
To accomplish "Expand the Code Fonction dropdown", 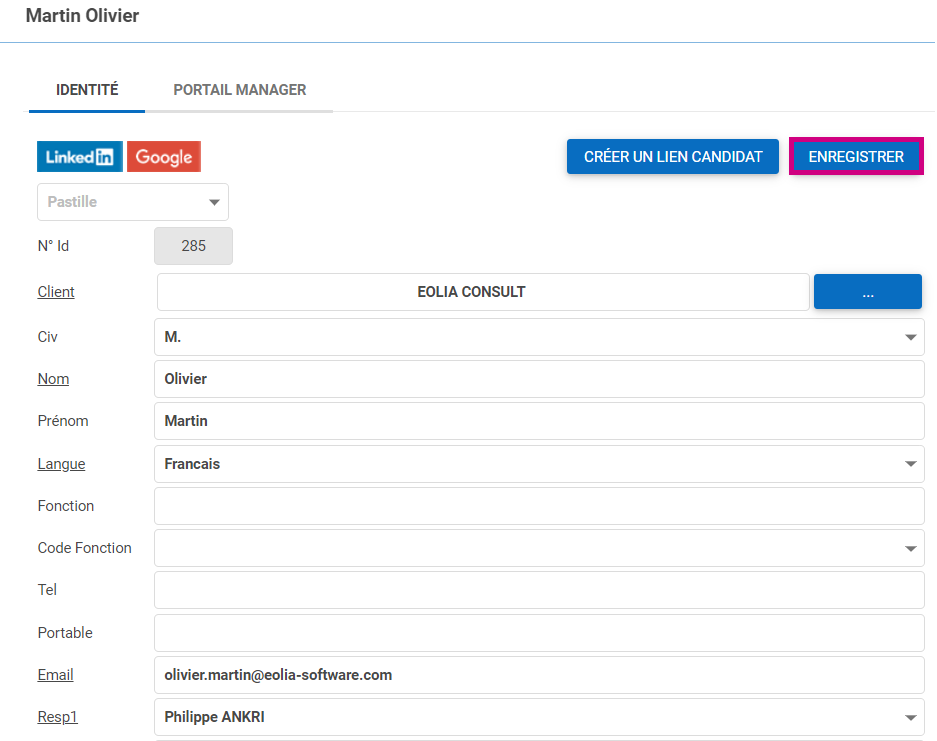I will pos(539,548).
